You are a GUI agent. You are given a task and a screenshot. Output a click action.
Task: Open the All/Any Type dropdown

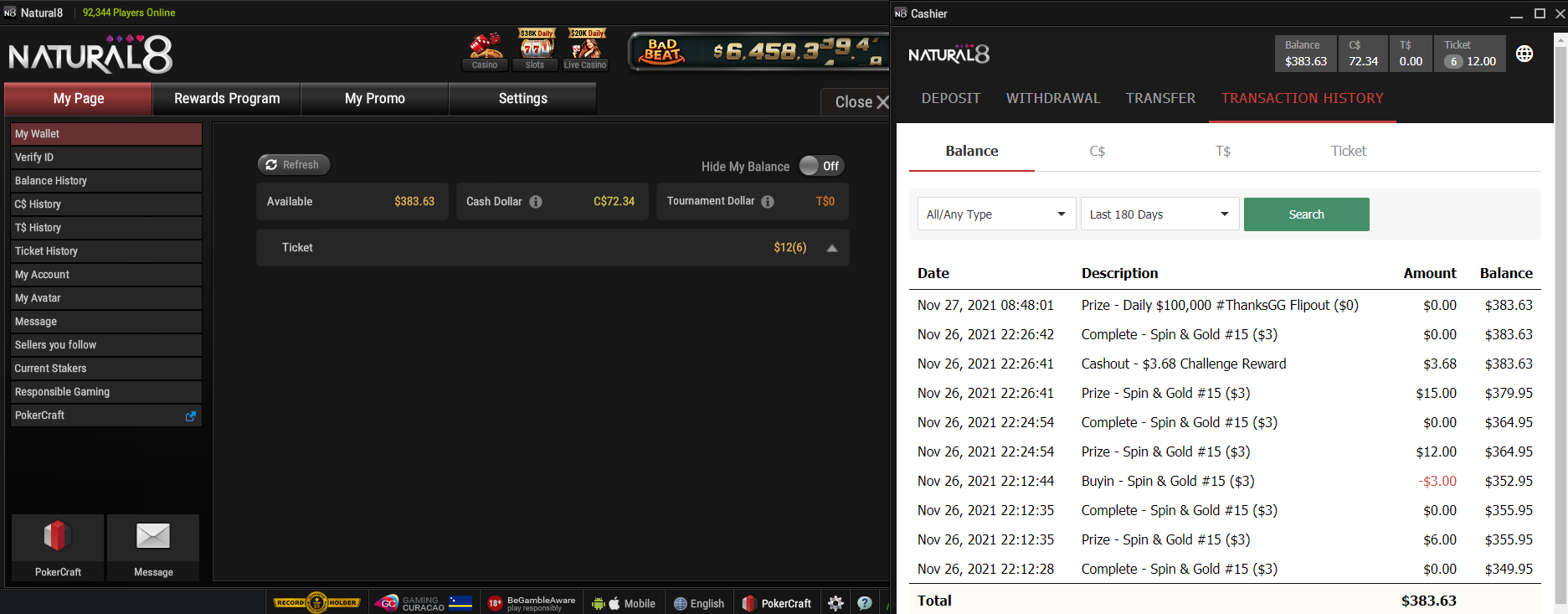click(996, 214)
